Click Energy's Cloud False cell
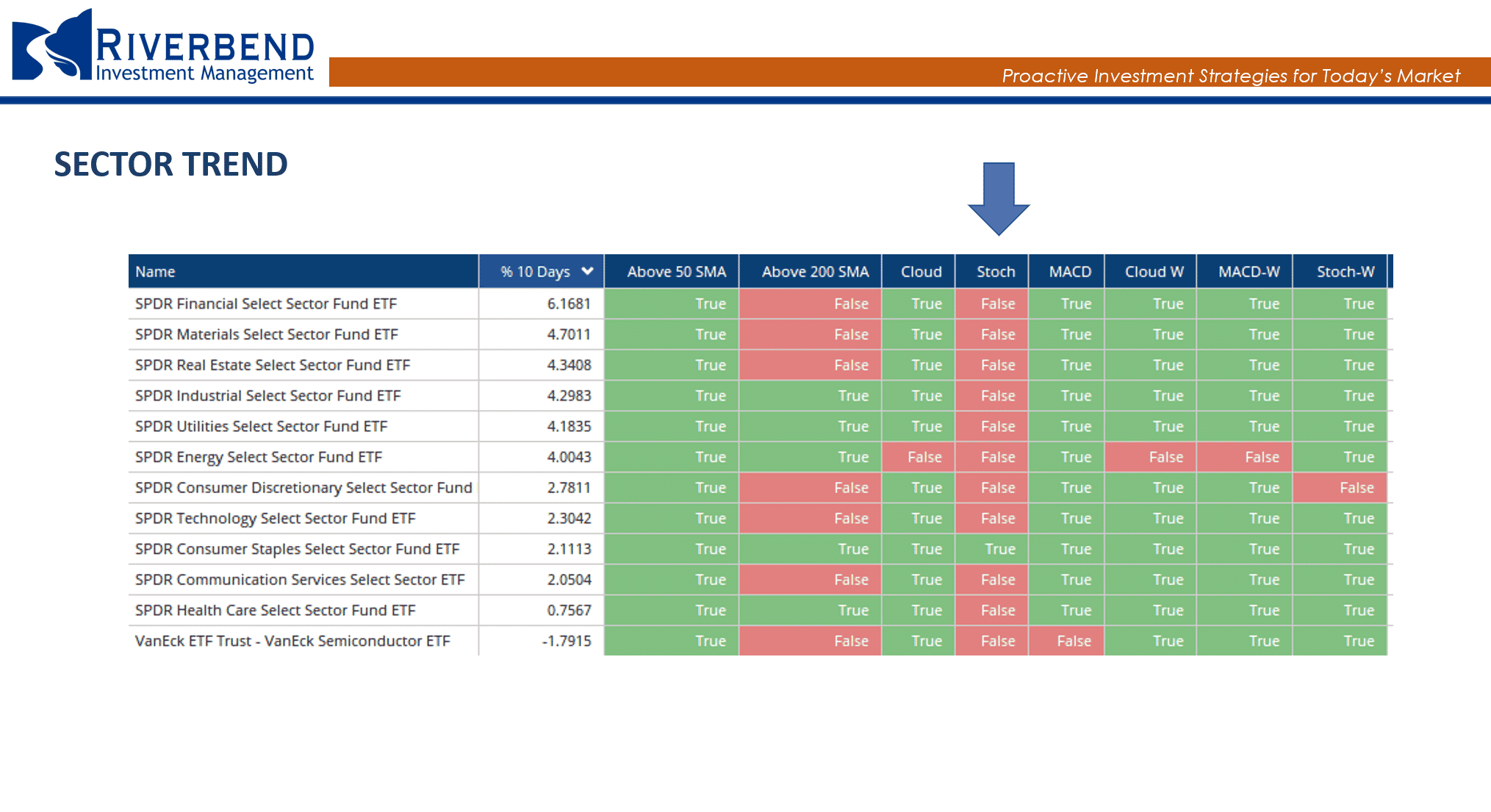Screen dimensions: 1491x812 coord(919,457)
